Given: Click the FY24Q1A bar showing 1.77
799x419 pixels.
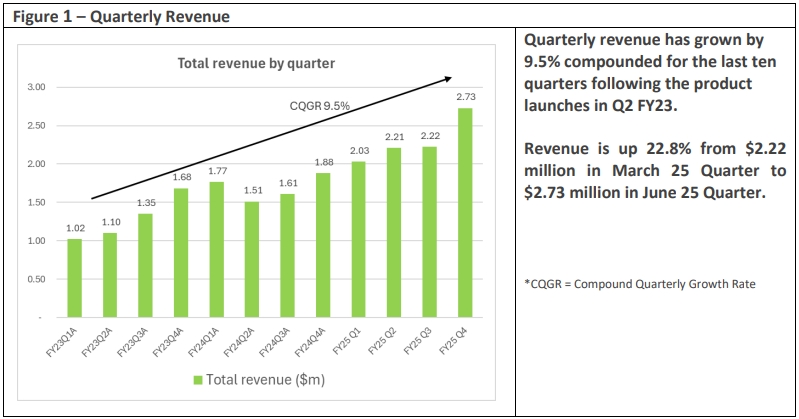Looking at the screenshot, I should pos(217,250).
